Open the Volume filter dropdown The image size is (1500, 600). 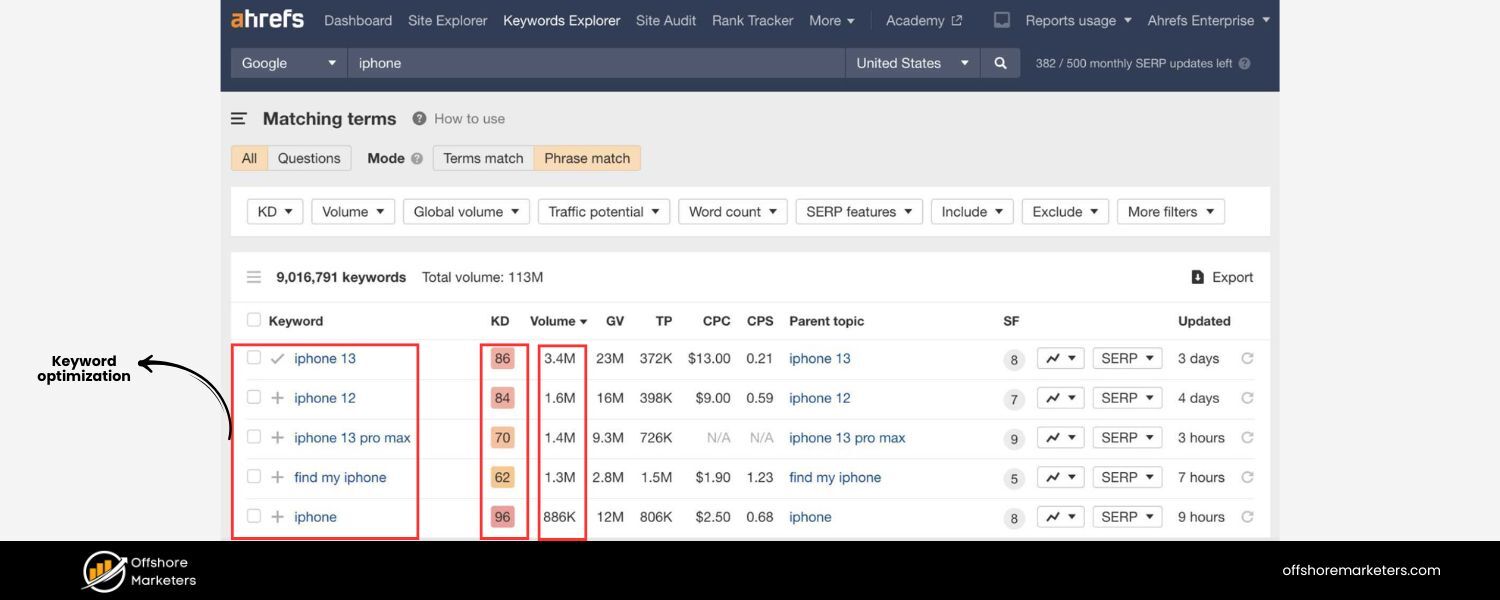(352, 211)
